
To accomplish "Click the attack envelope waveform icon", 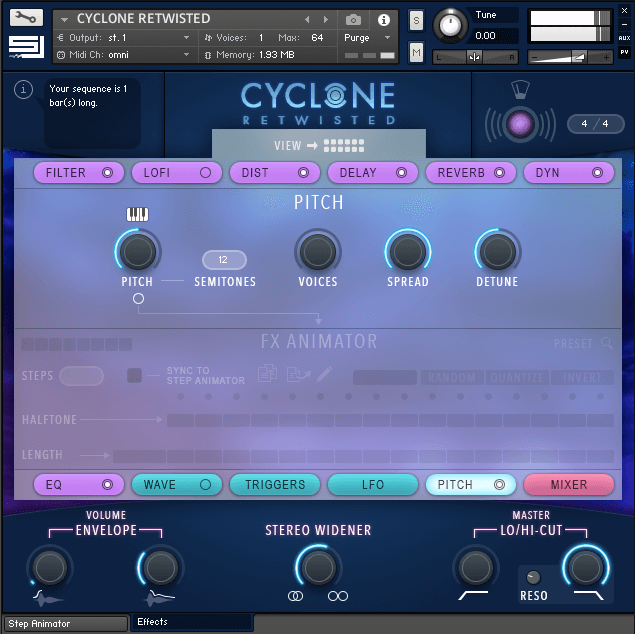I will (48, 598).
